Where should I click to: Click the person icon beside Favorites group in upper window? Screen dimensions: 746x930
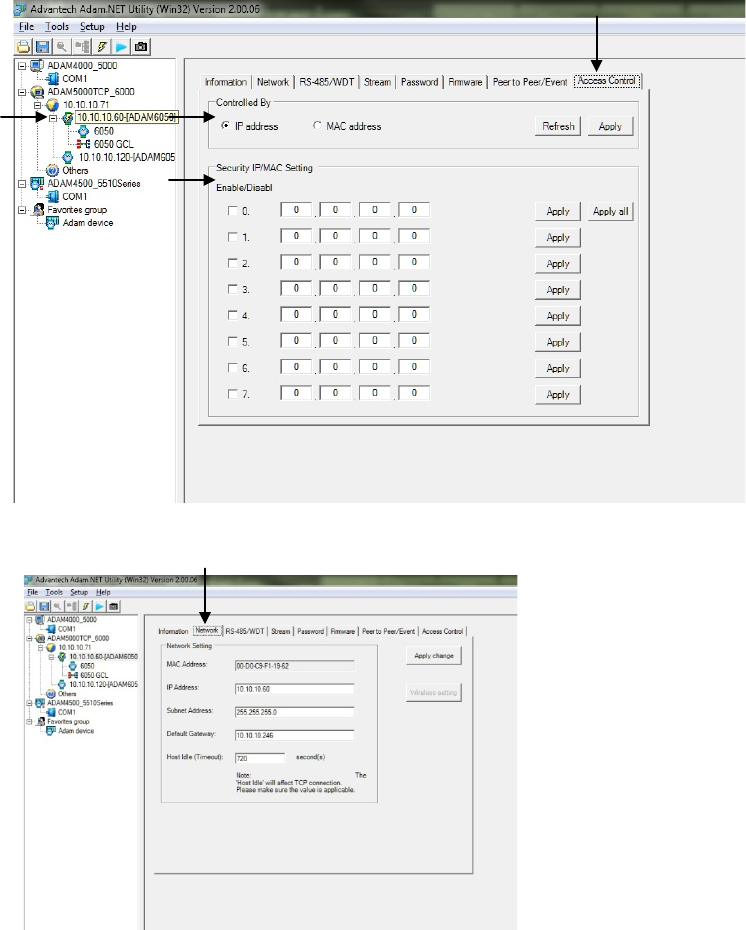tap(38, 209)
